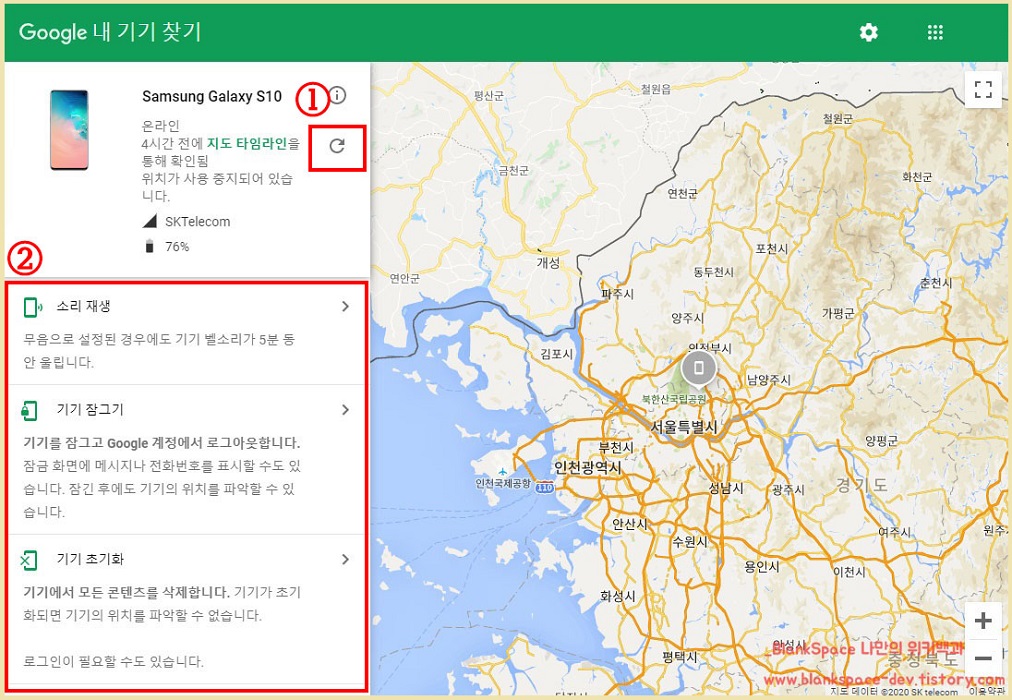The height and width of the screenshot is (700, 1012).
Task: Click 화천군 label on the map
Action: [x=917, y=176]
